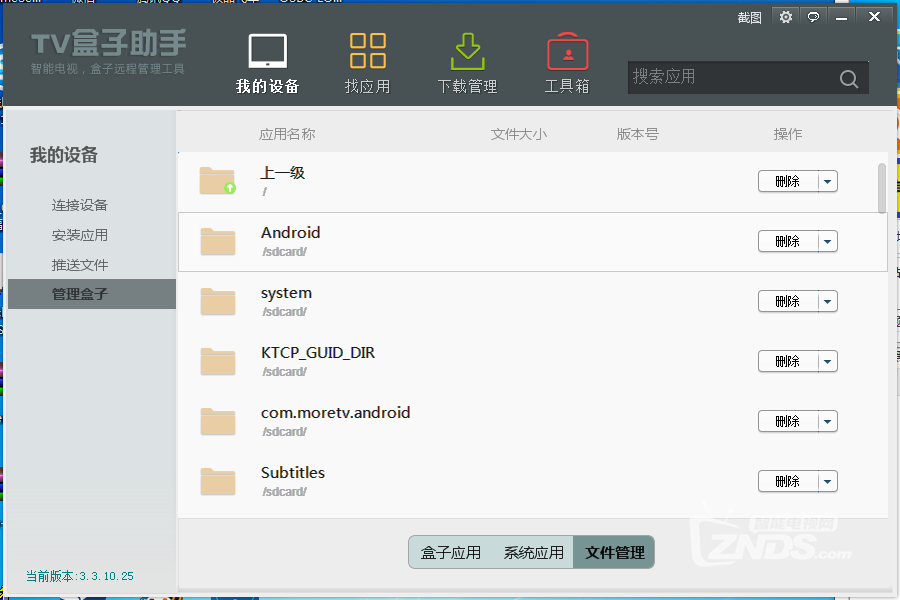
Task: Click 删除 for the Android folder
Action: [x=788, y=241]
